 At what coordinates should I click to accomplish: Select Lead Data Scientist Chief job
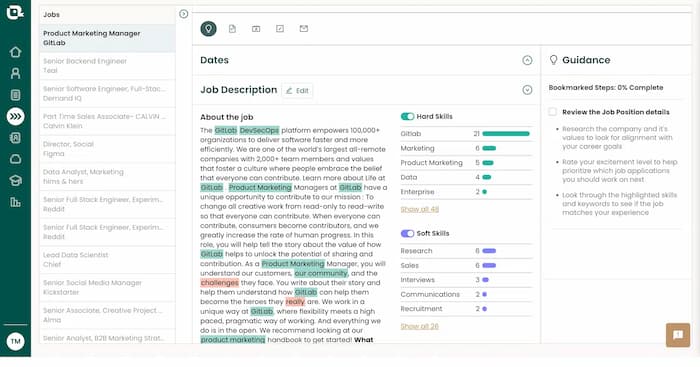(108, 259)
